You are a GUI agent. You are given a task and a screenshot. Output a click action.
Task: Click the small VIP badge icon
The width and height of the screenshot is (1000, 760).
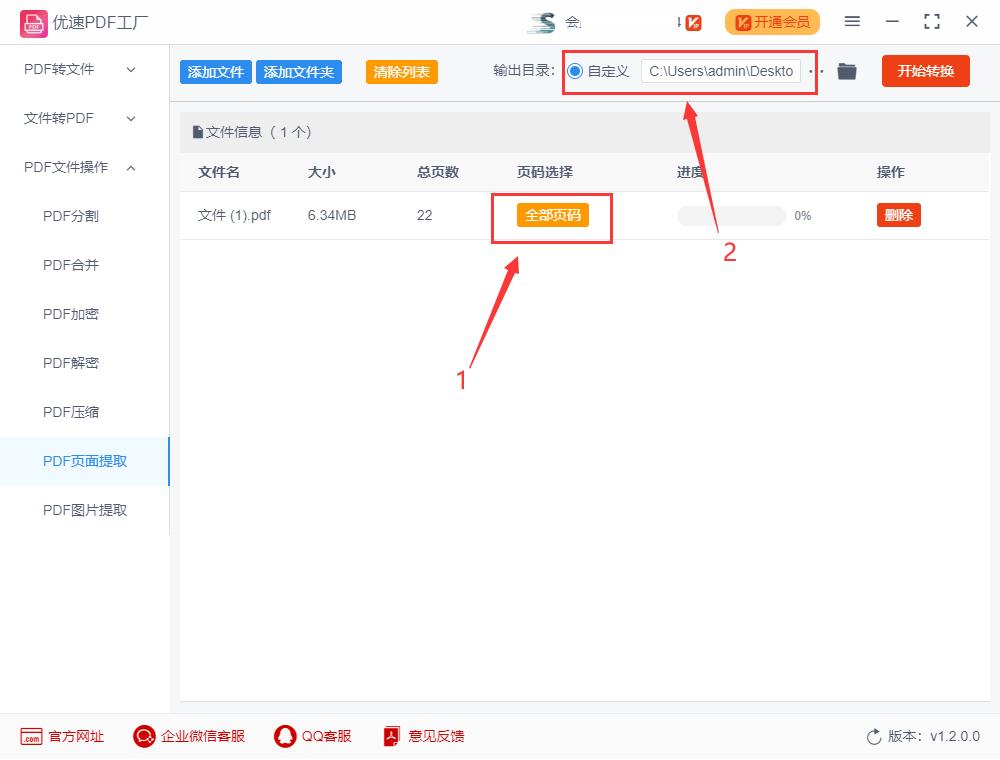pyautogui.click(x=693, y=23)
